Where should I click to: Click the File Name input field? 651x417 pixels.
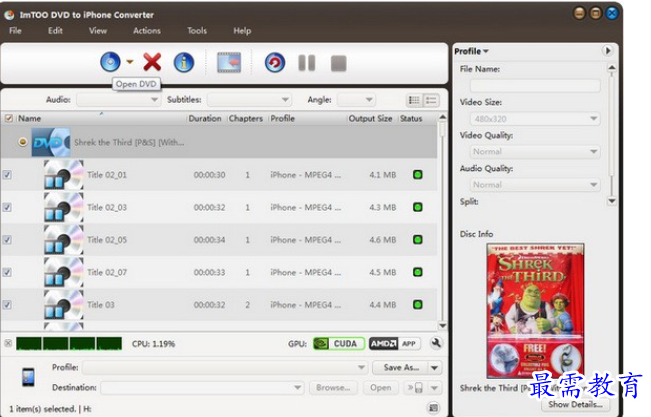click(x=535, y=86)
